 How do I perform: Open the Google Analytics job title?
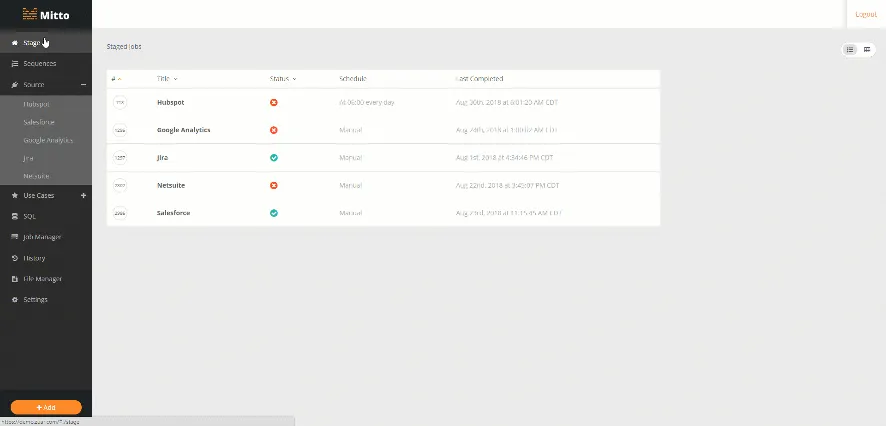pos(184,130)
